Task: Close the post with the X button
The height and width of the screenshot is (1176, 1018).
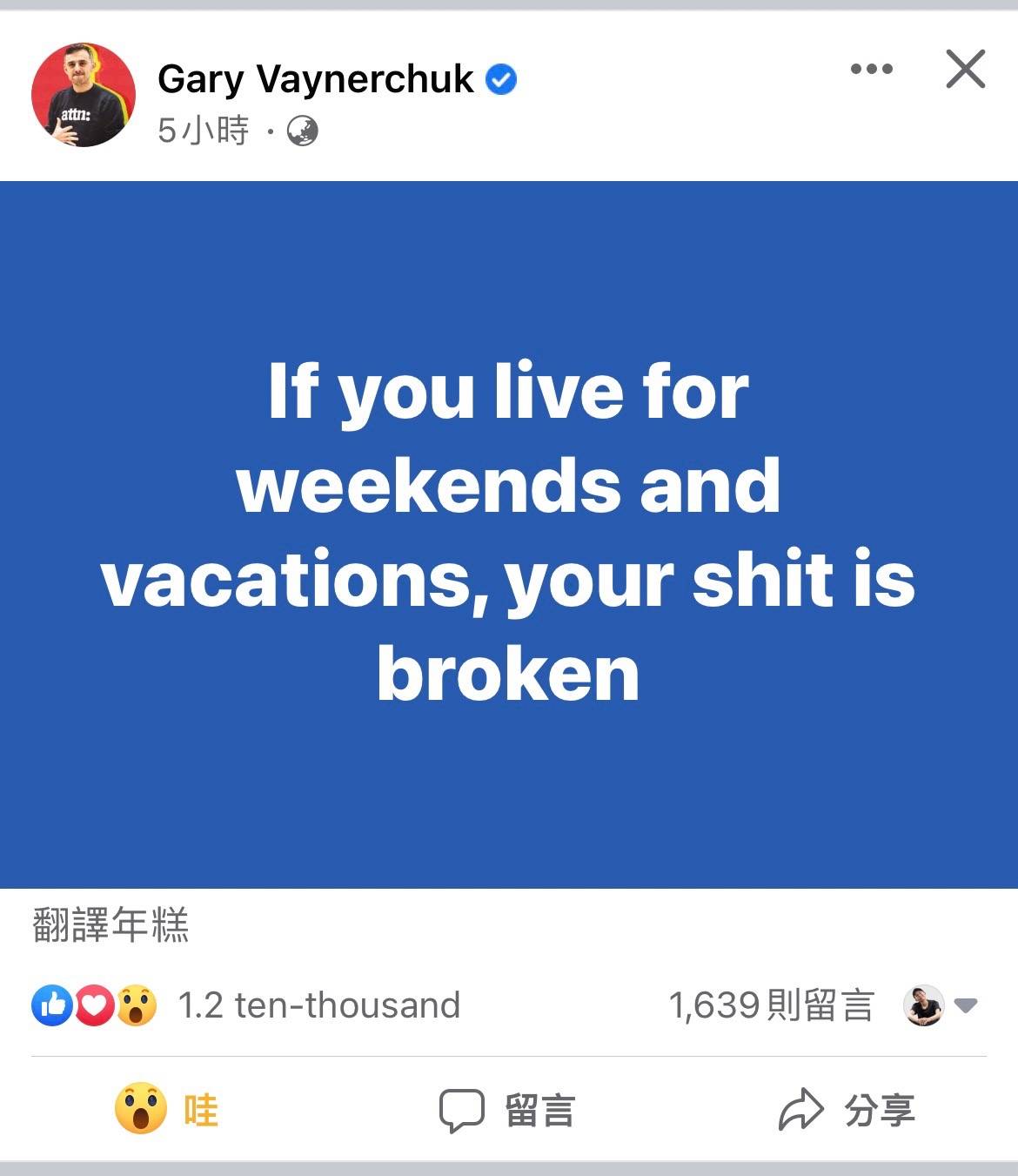Action: pyautogui.click(x=966, y=69)
